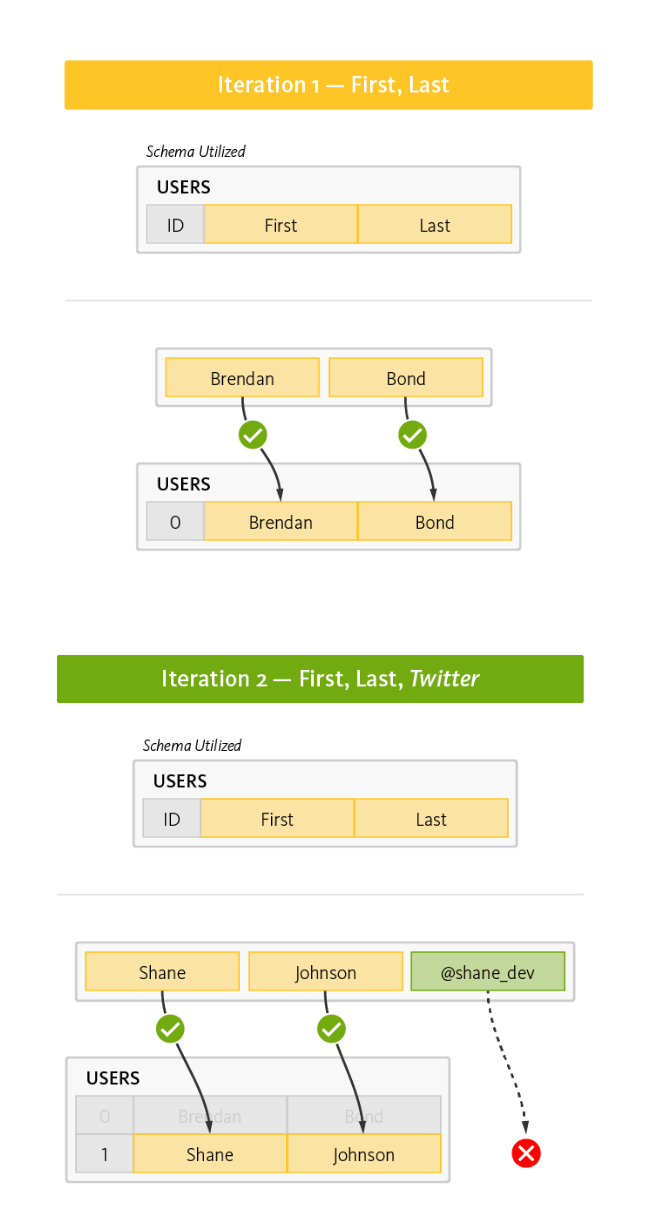This screenshot has width=648, height=1230.
Task: Select the Last column in Iteration 1 schema
Action: [435, 225]
